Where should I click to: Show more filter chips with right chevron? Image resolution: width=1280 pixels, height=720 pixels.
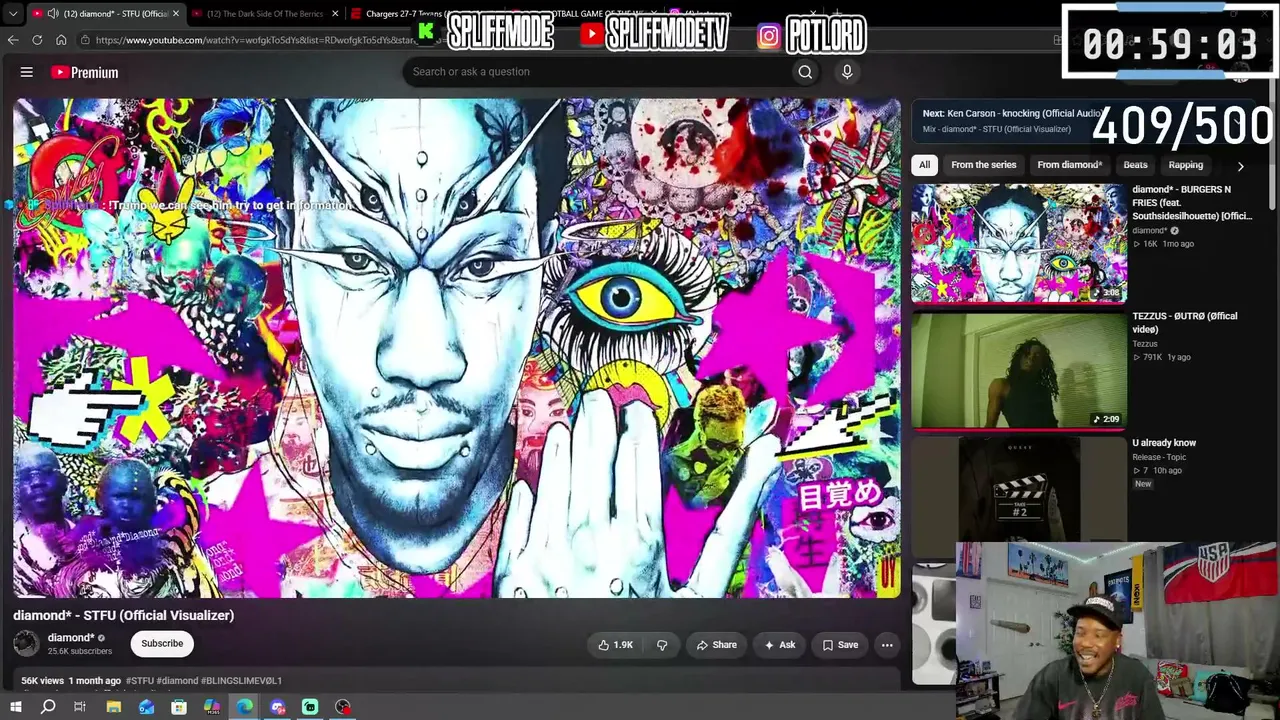pos(1240,166)
